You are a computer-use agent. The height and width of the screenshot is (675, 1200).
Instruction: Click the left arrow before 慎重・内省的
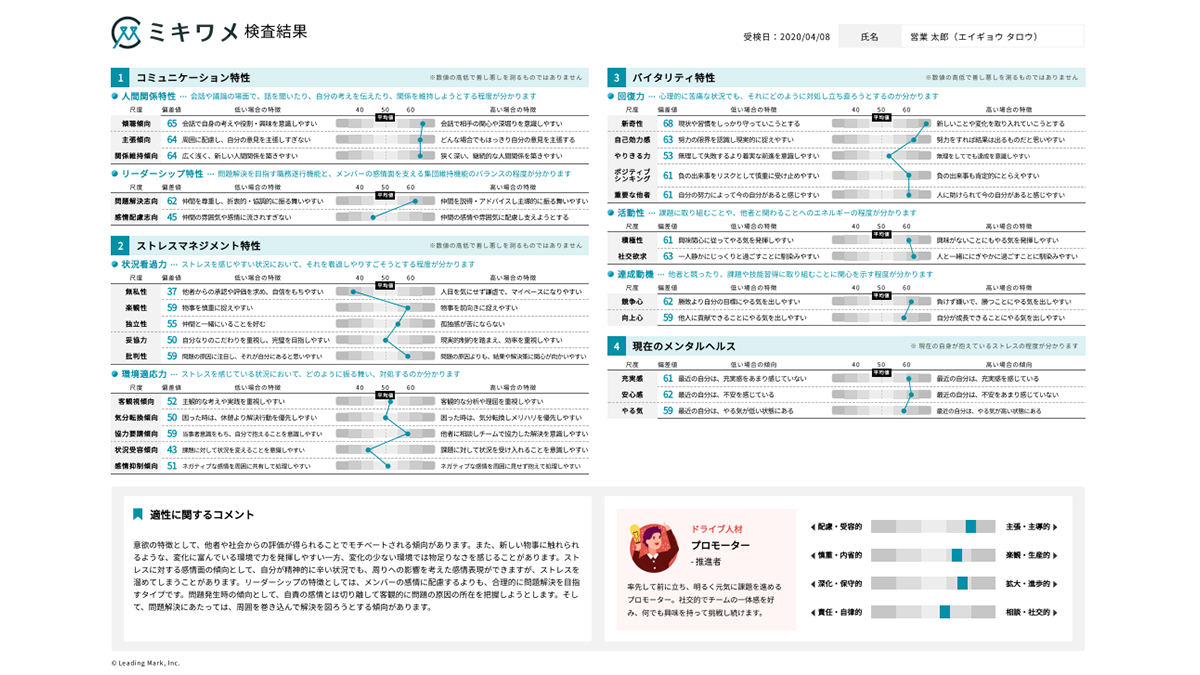[x=812, y=554]
